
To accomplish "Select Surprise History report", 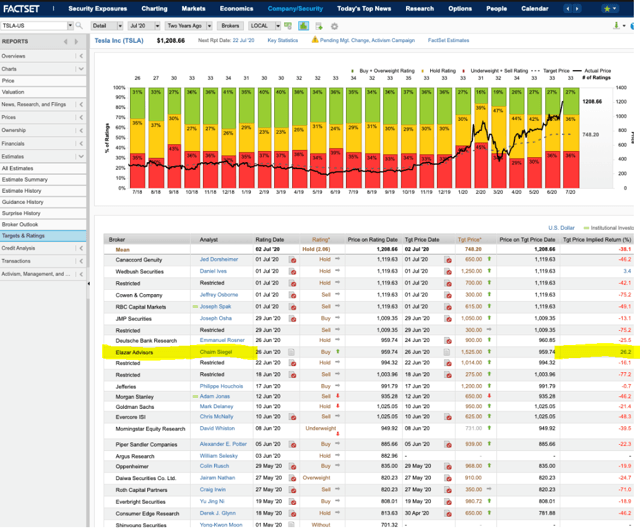I will (x=43, y=213).
